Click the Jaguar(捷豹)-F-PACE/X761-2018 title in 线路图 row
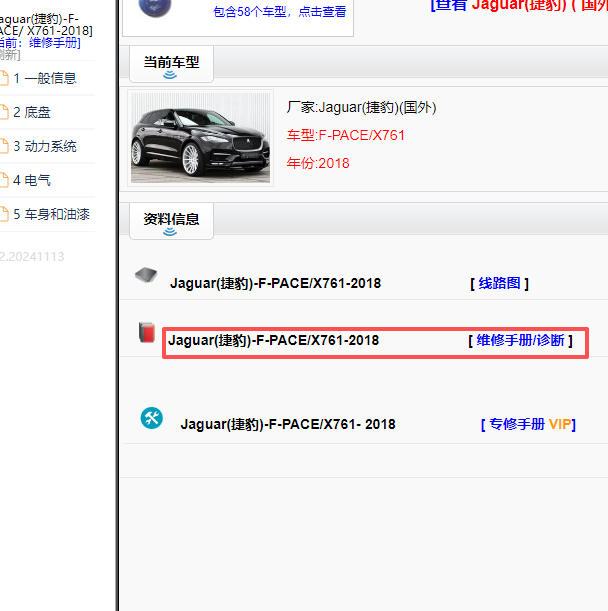The image size is (608, 611). pyautogui.click(x=276, y=283)
